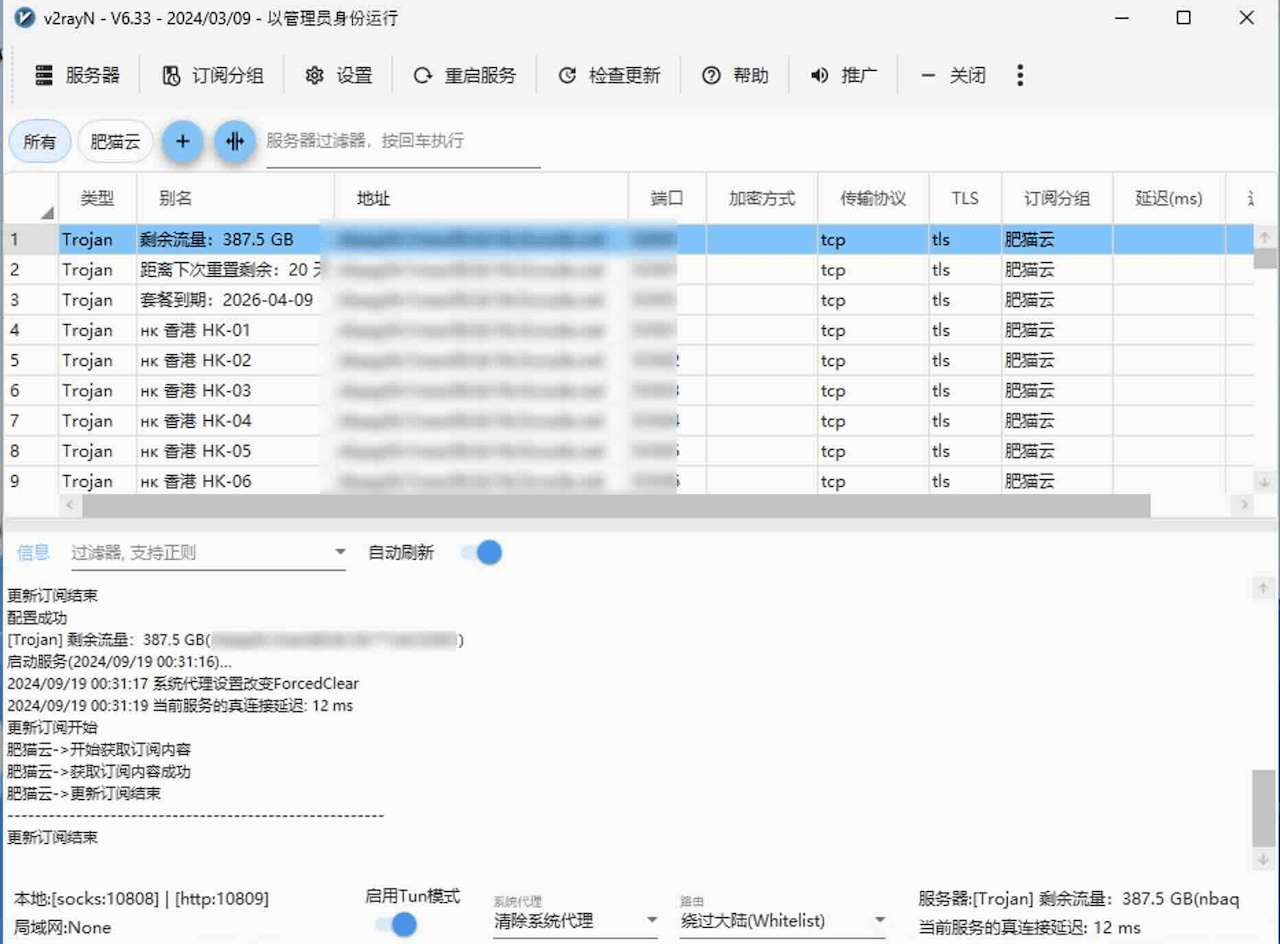Screen dimensions: 1280x944
Task: Open the 订阅分组 subscription group menu
Action: (x=213, y=75)
